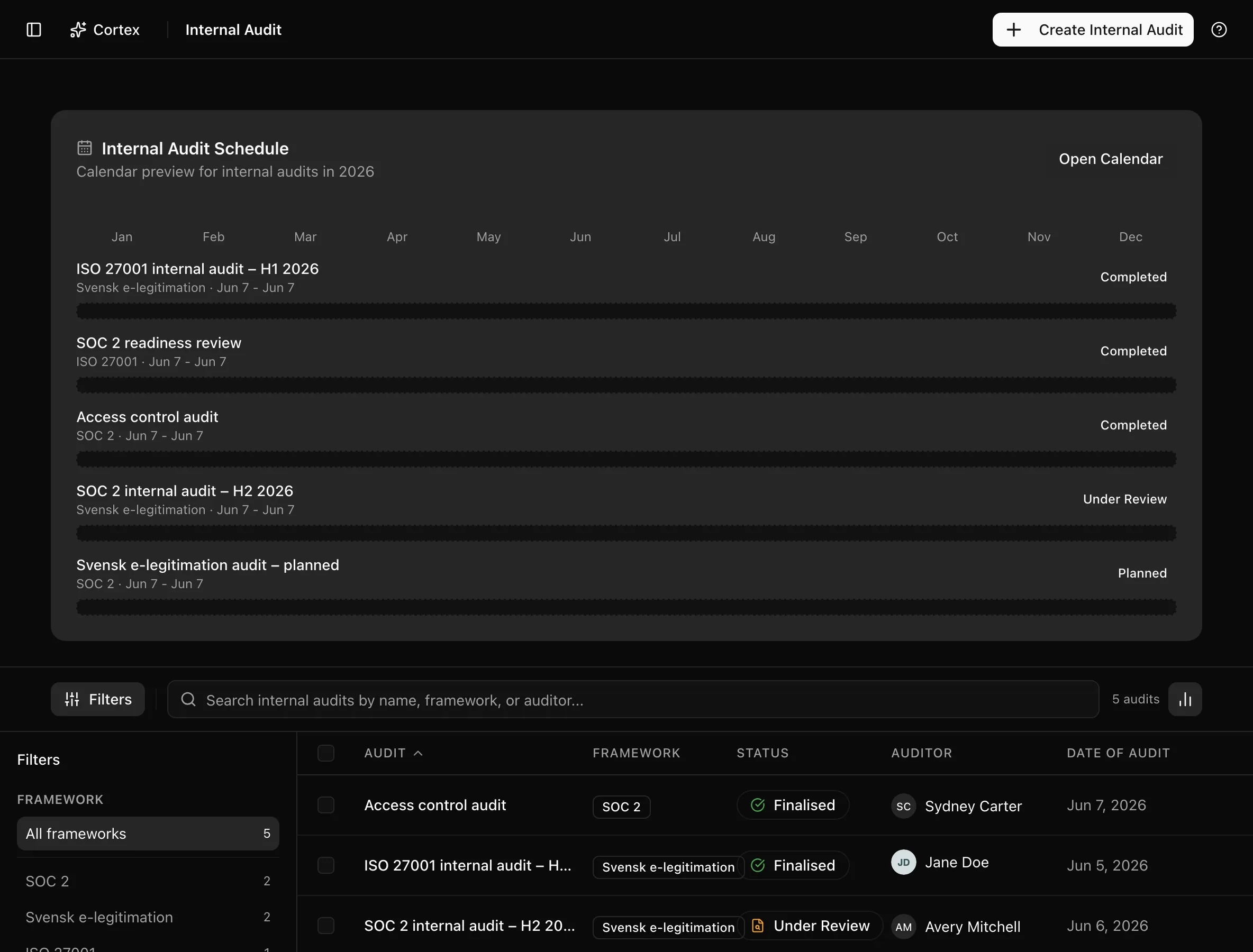Image resolution: width=1253 pixels, height=952 pixels.
Task: Click Svensk e-legitimation audit – planned title
Action: point(207,565)
